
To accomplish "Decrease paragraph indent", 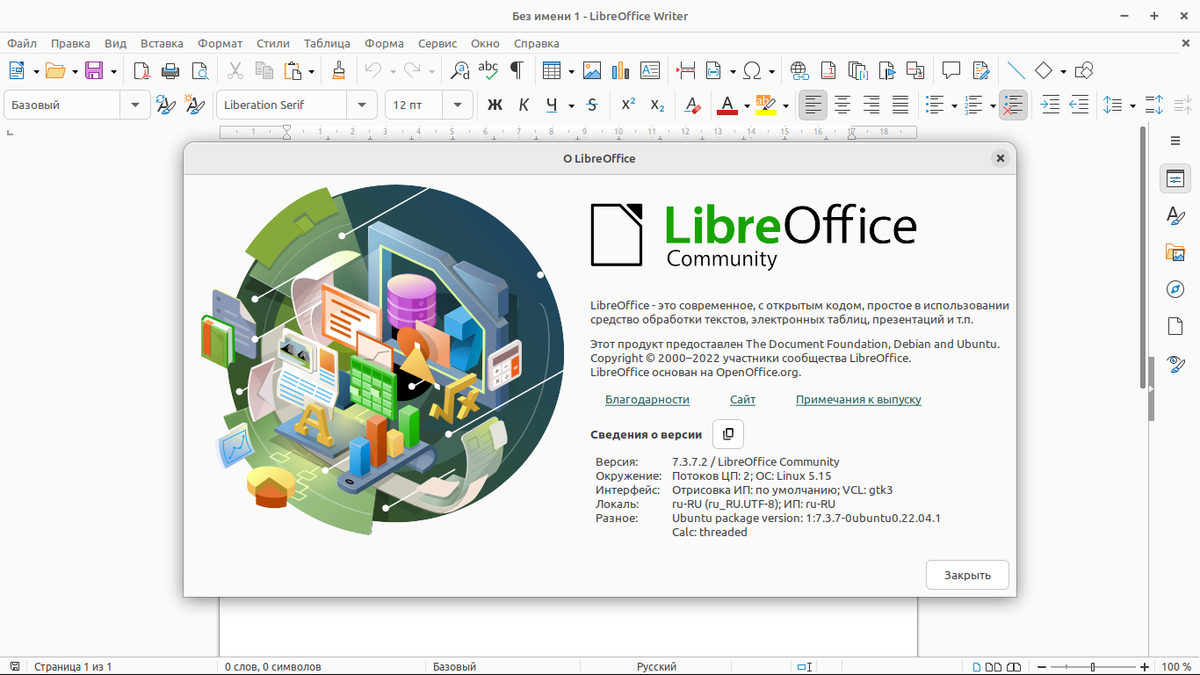I will pos(1078,104).
